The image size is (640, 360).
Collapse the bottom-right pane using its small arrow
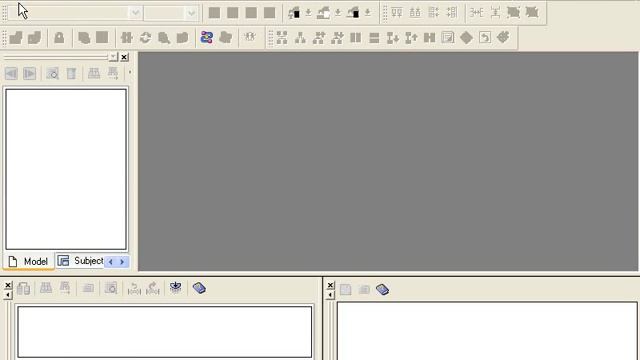[x=330, y=295]
